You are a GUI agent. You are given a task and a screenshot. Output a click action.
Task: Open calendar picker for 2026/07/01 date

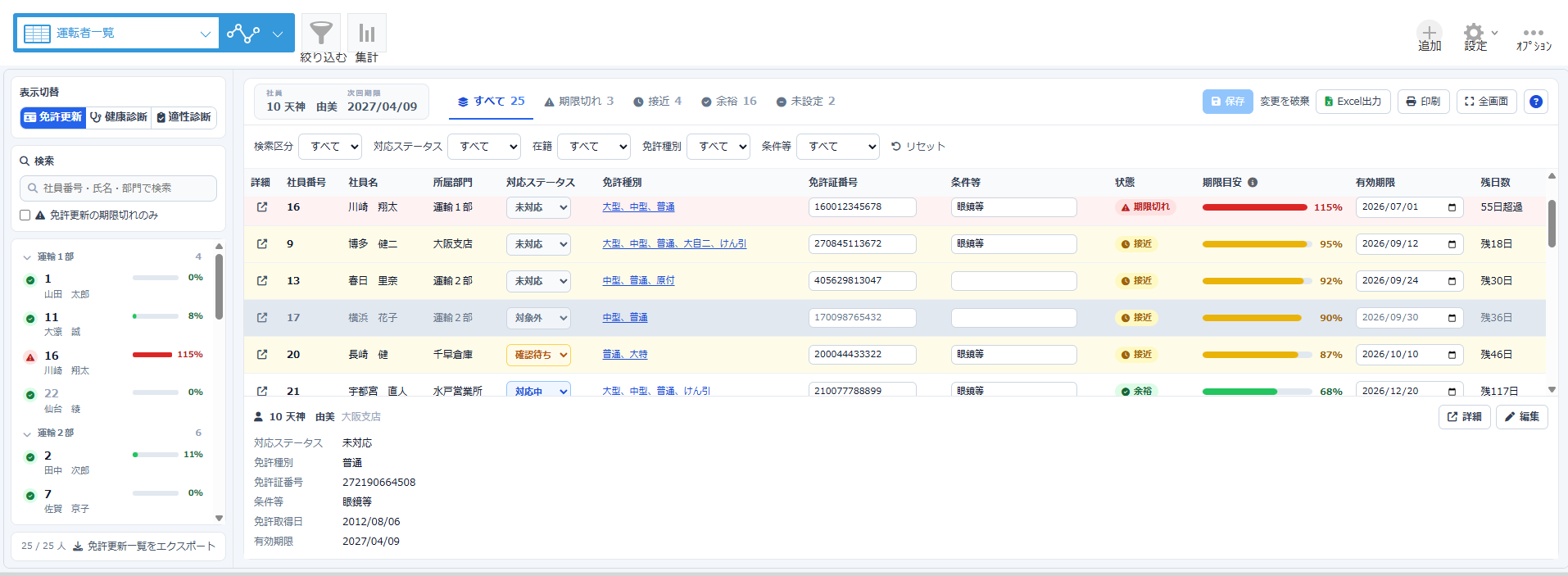(x=1452, y=207)
